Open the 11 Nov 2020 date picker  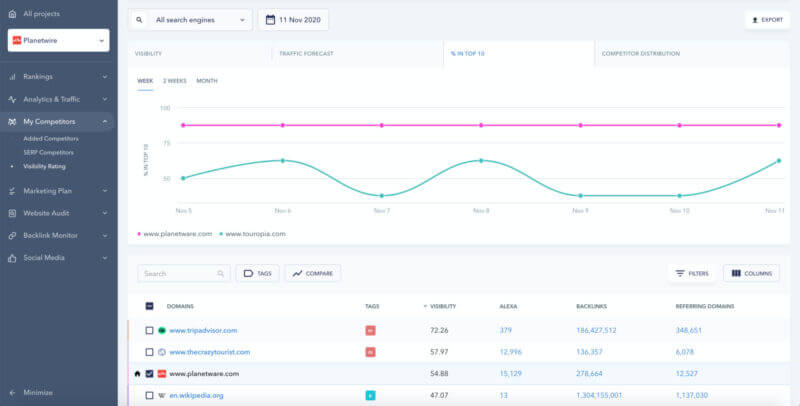[293, 20]
